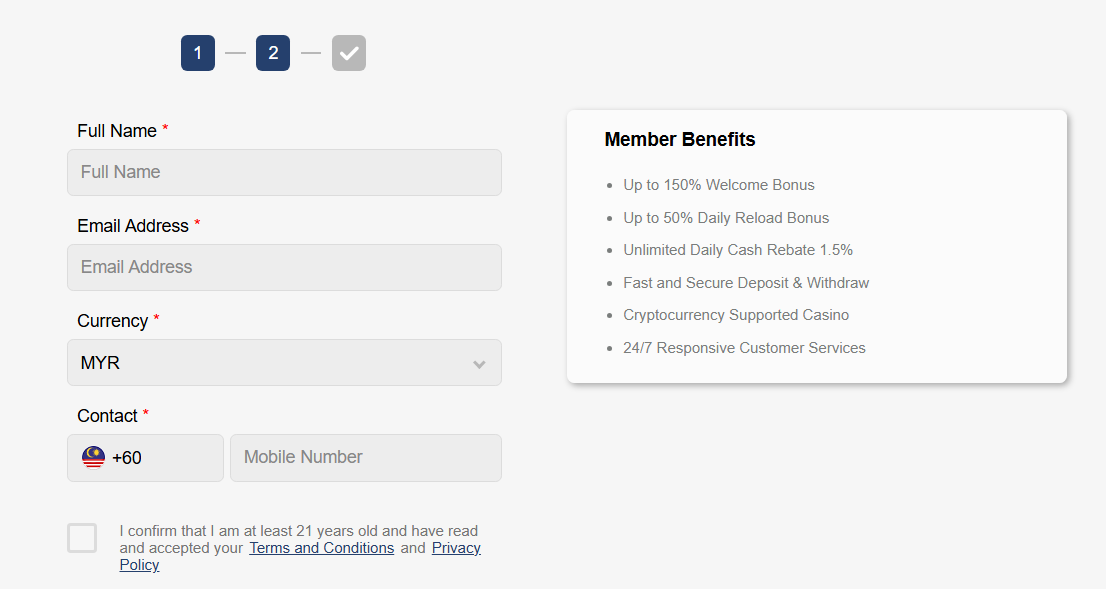Focus the Mobile Number input field
Viewport: 1106px width, 589px height.
366,458
